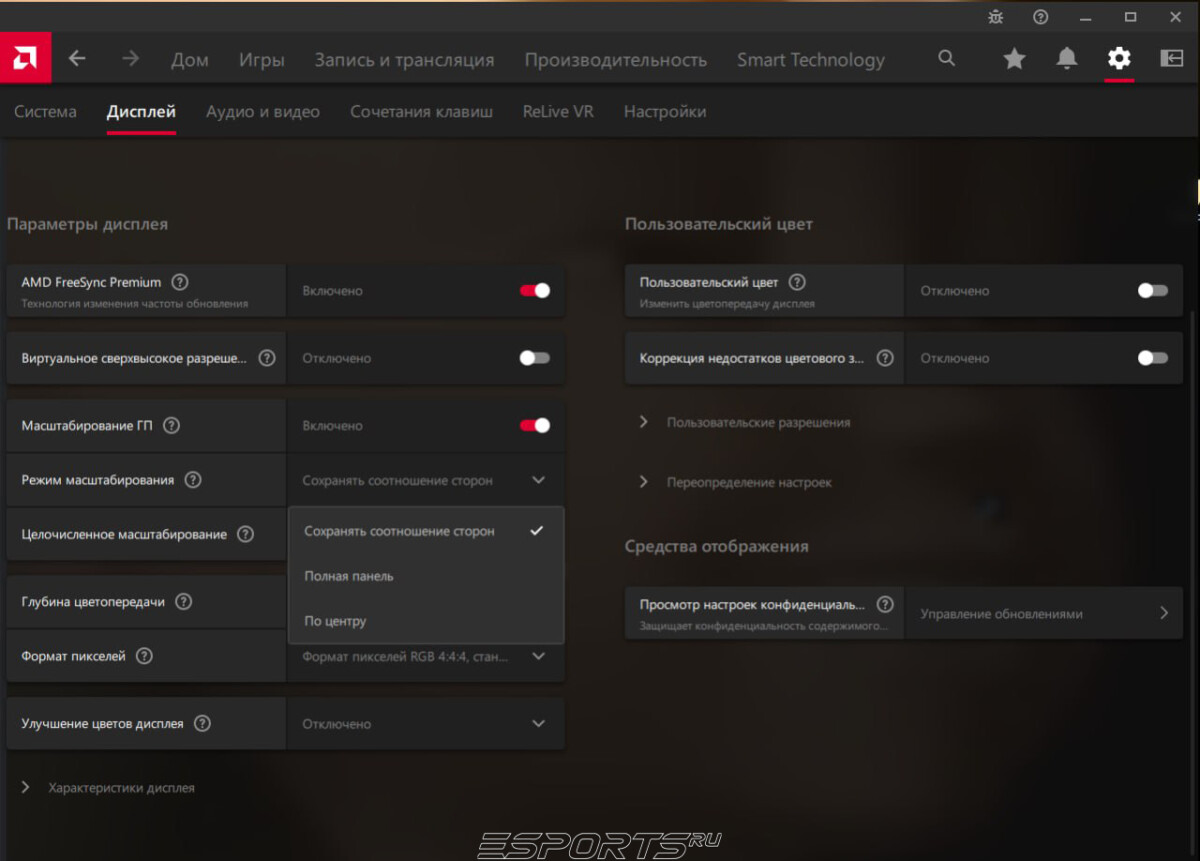This screenshot has width=1200, height=861.
Task: Open the Производительность tab
Action: click(616, 60)
